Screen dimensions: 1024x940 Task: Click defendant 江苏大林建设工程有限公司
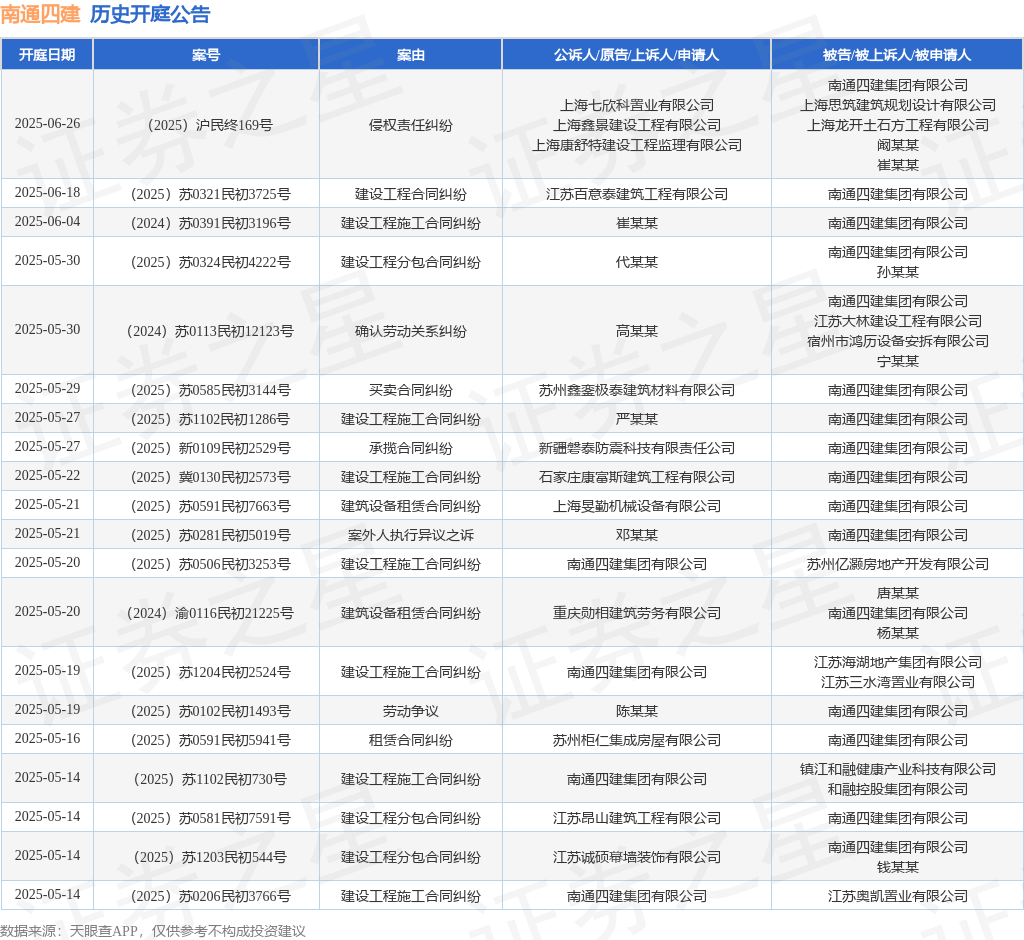[898, 321]
